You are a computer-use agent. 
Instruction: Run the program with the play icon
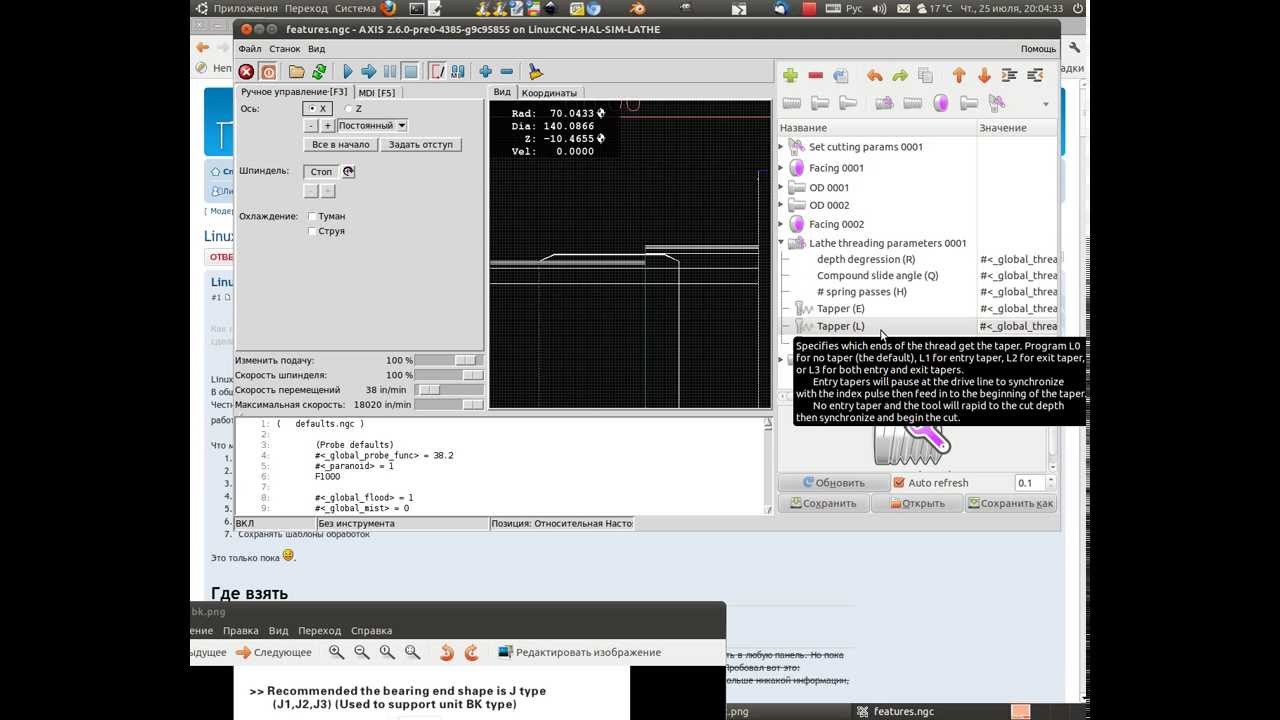(348, 72)
